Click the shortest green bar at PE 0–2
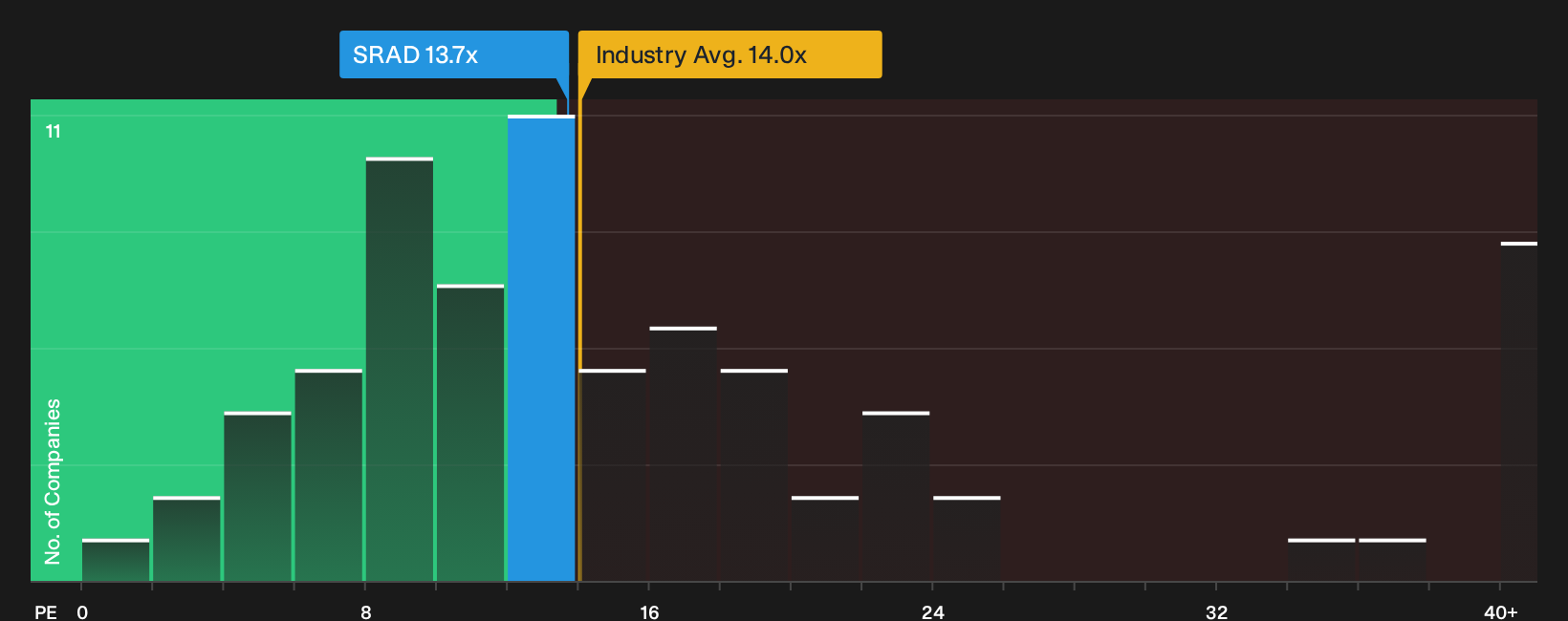This screenshot has height=621, width=1568. coord(116,560)
